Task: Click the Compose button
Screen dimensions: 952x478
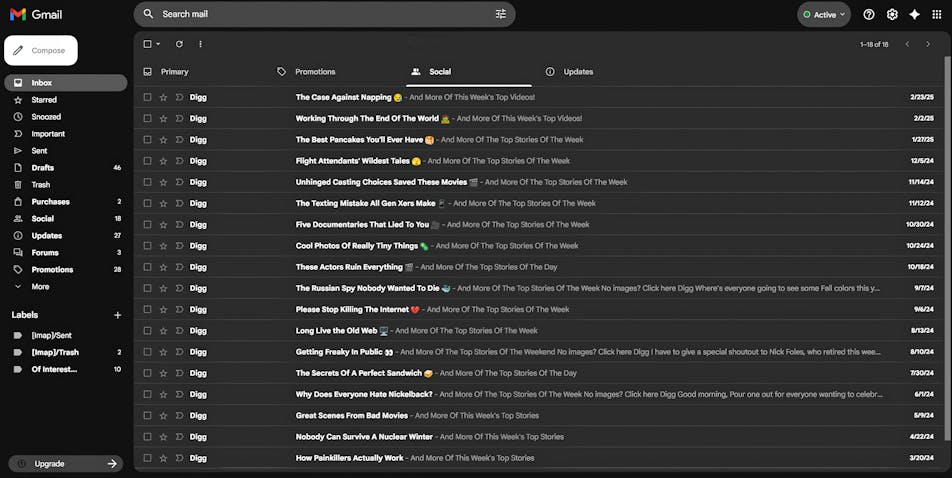Action: [41, 50]
